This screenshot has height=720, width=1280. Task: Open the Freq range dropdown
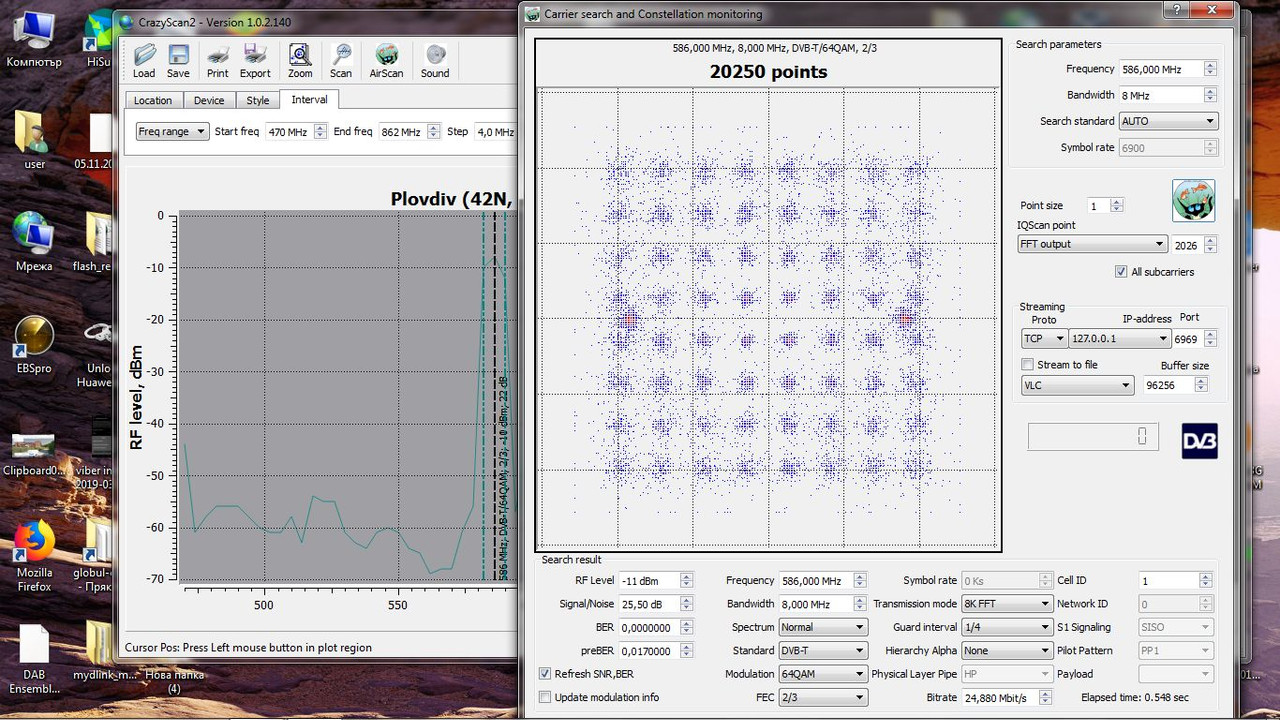click(x=172, y=132)
